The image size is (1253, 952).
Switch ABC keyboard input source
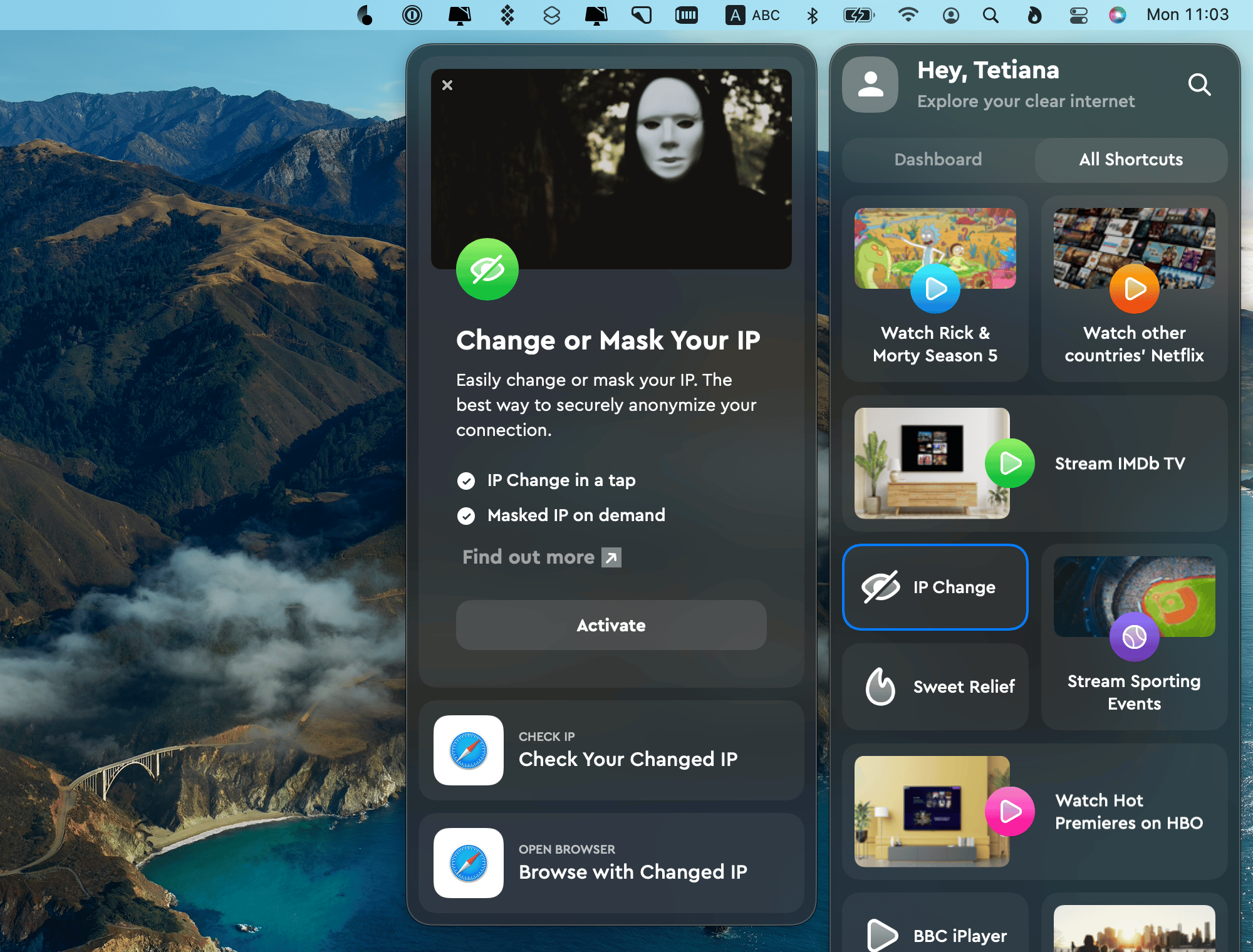coord(752,15)
